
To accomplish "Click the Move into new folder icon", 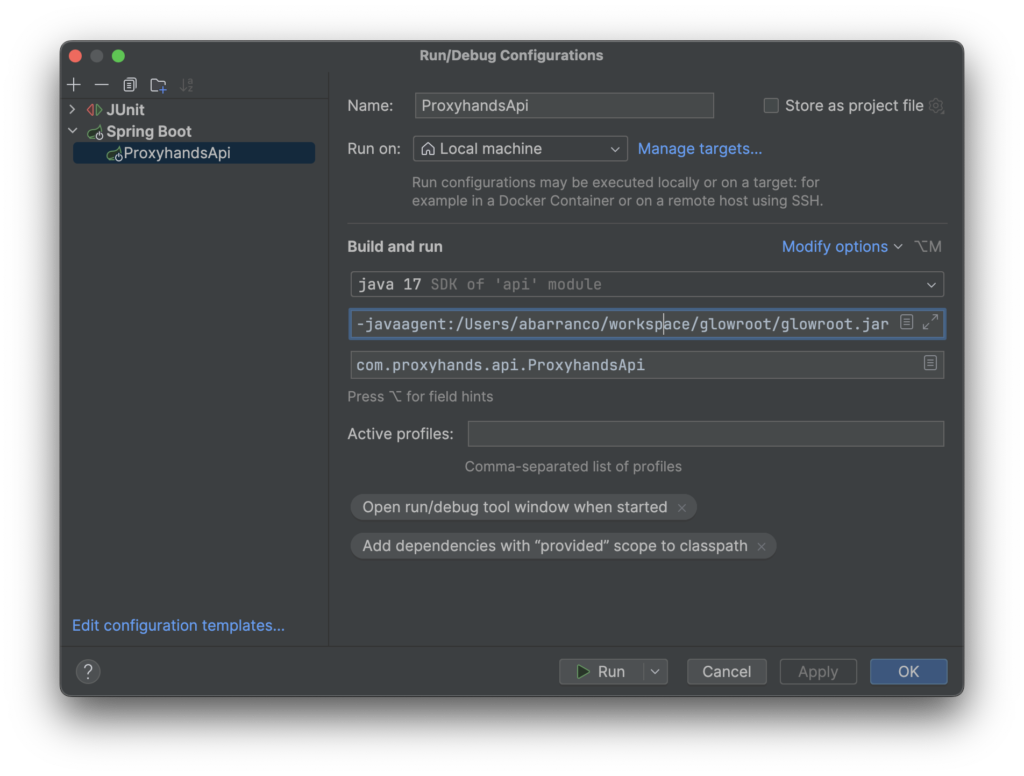I will (x=158, y=85).
